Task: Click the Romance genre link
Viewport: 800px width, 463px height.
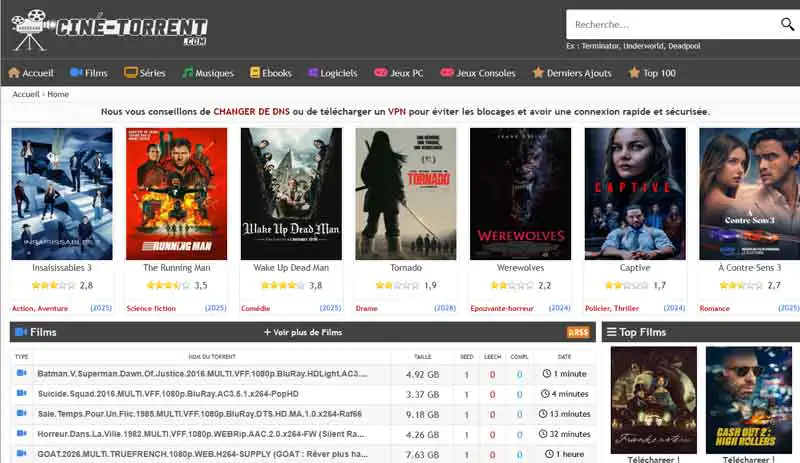Action: coord(714,308)
